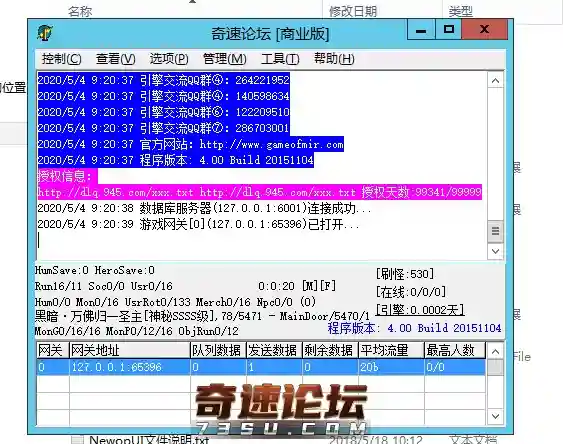Click the log panel scroll up arrow
The image size is (563, 444).
(495, 81)
